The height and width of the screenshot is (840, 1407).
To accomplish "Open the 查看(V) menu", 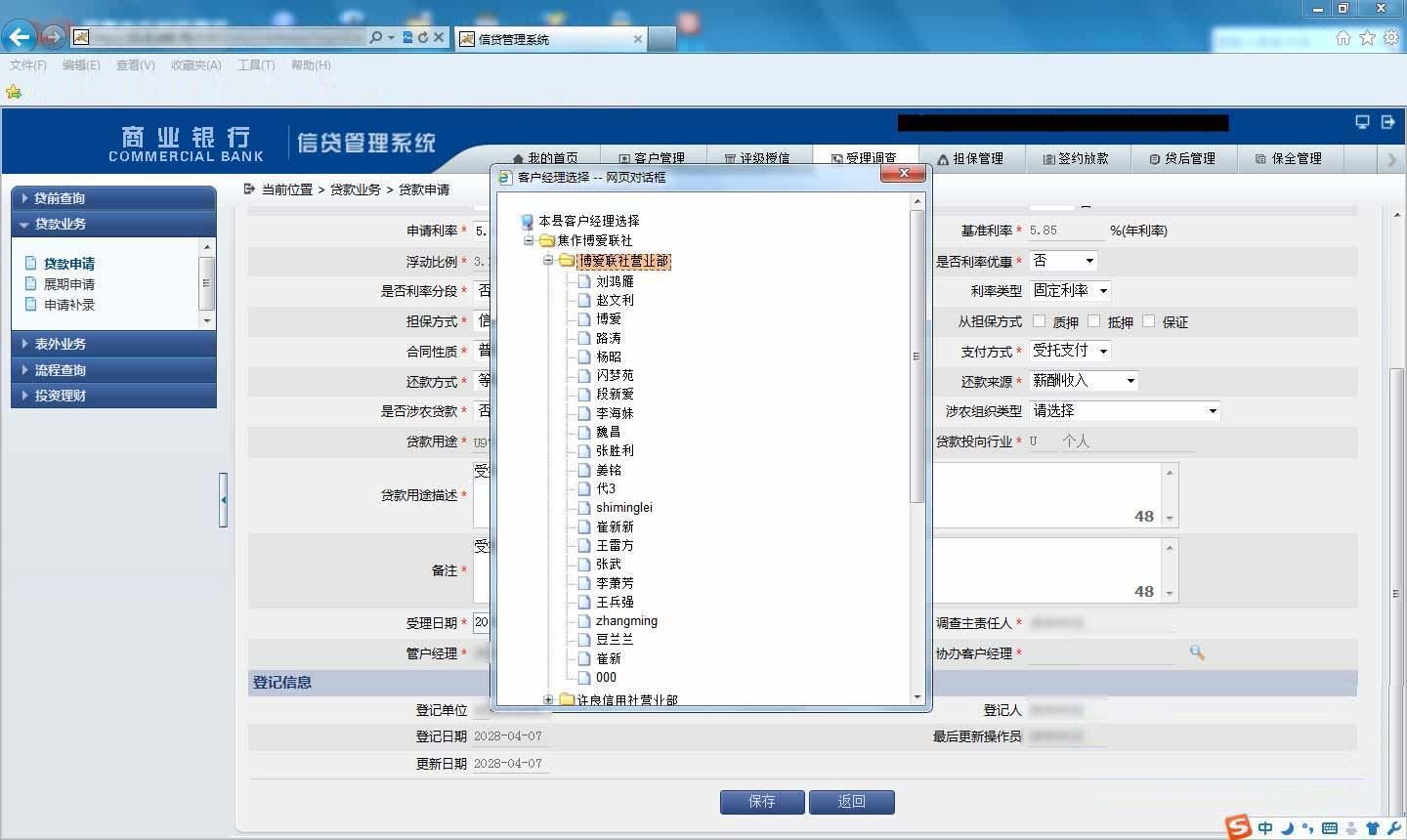I will [135, 65].
